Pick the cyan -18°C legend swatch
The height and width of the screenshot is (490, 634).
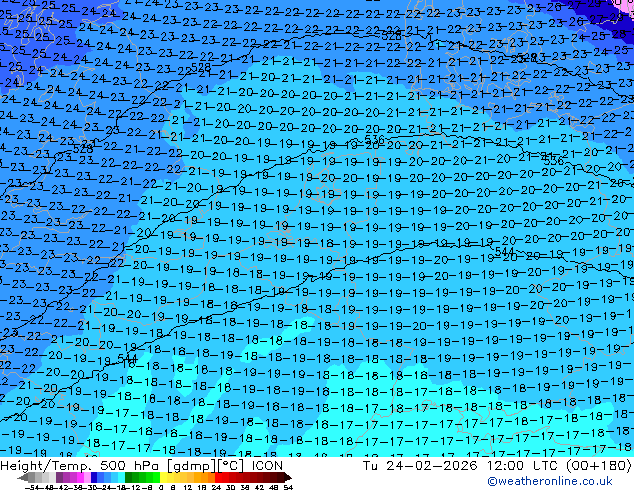[x=122, y=477]
